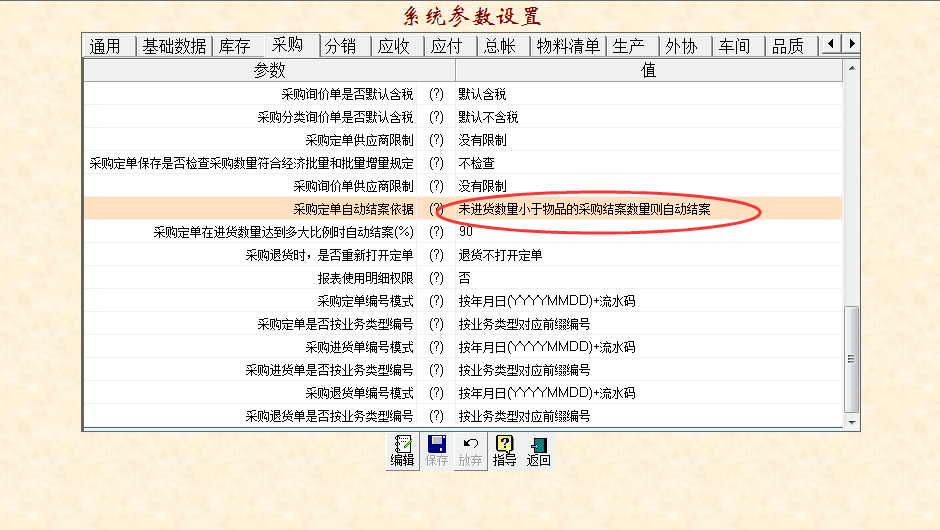Viewport: 940px width, 530px height.
Task: Select 按业务类型对应前缀编号 for 采购定单是否按业务类型编号
Action: [x=525, y=324]
